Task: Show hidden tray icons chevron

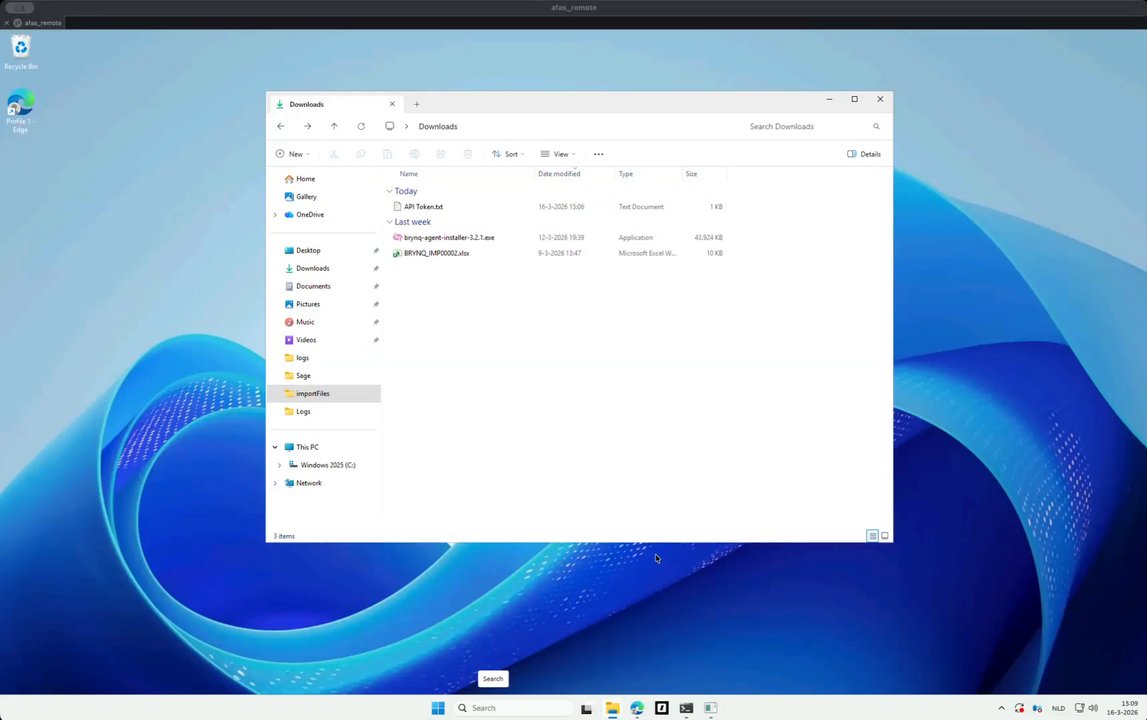Action: point(1001,708)
